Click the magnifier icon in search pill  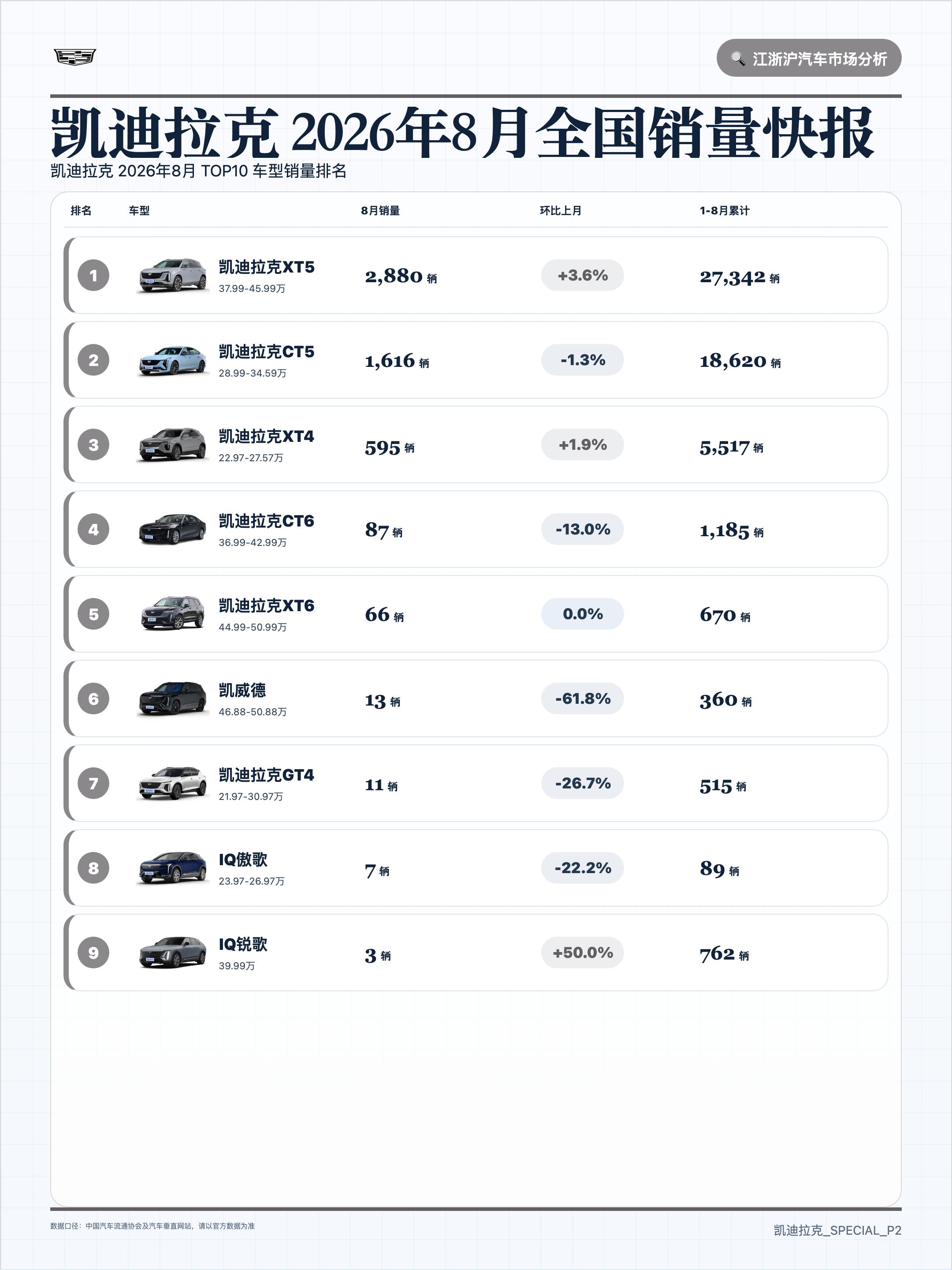737,59
